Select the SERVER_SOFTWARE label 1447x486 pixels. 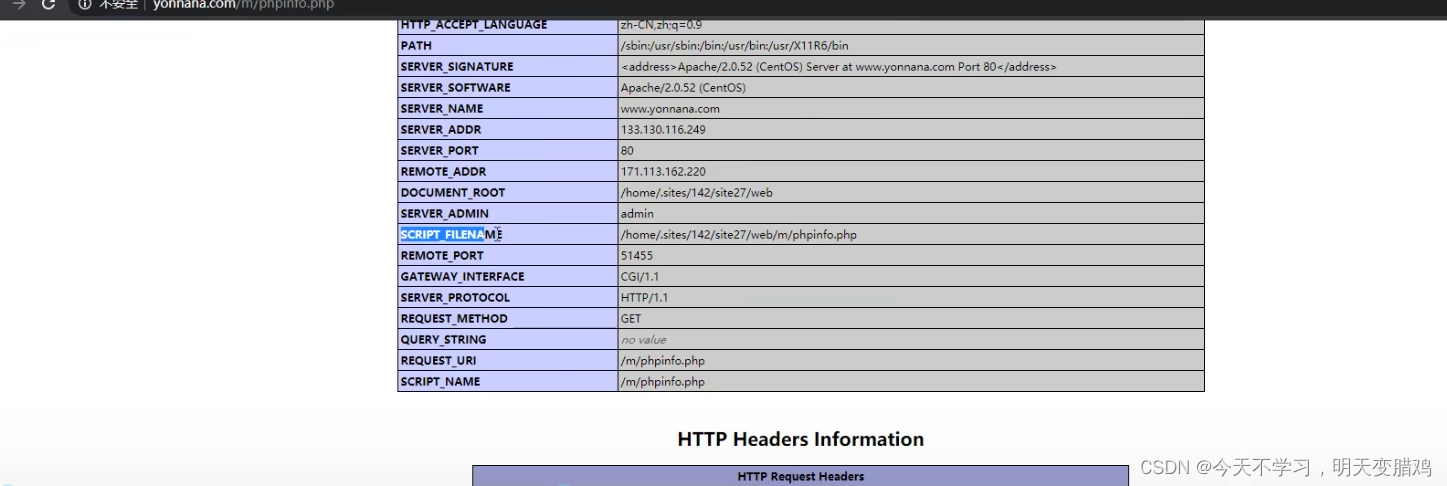pyautogui.click(x=456, y=88)
